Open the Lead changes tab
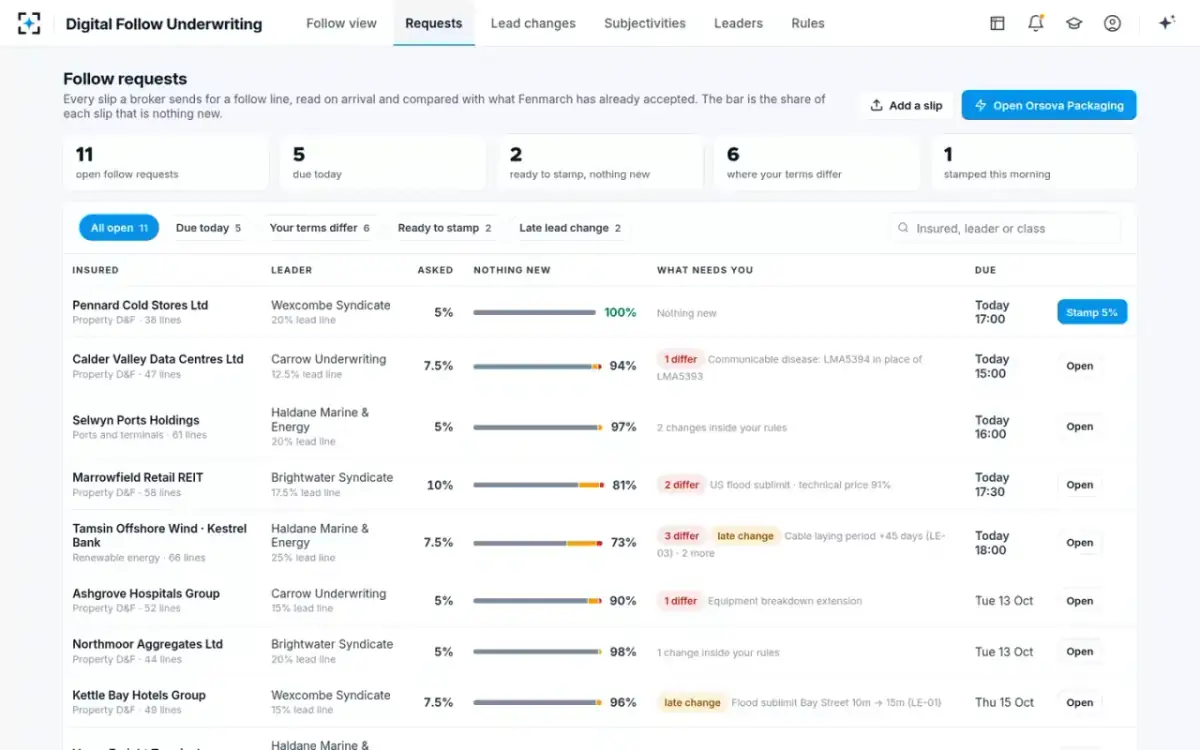This screenshot has width=1200, height=750. click(x=533, y=23)
